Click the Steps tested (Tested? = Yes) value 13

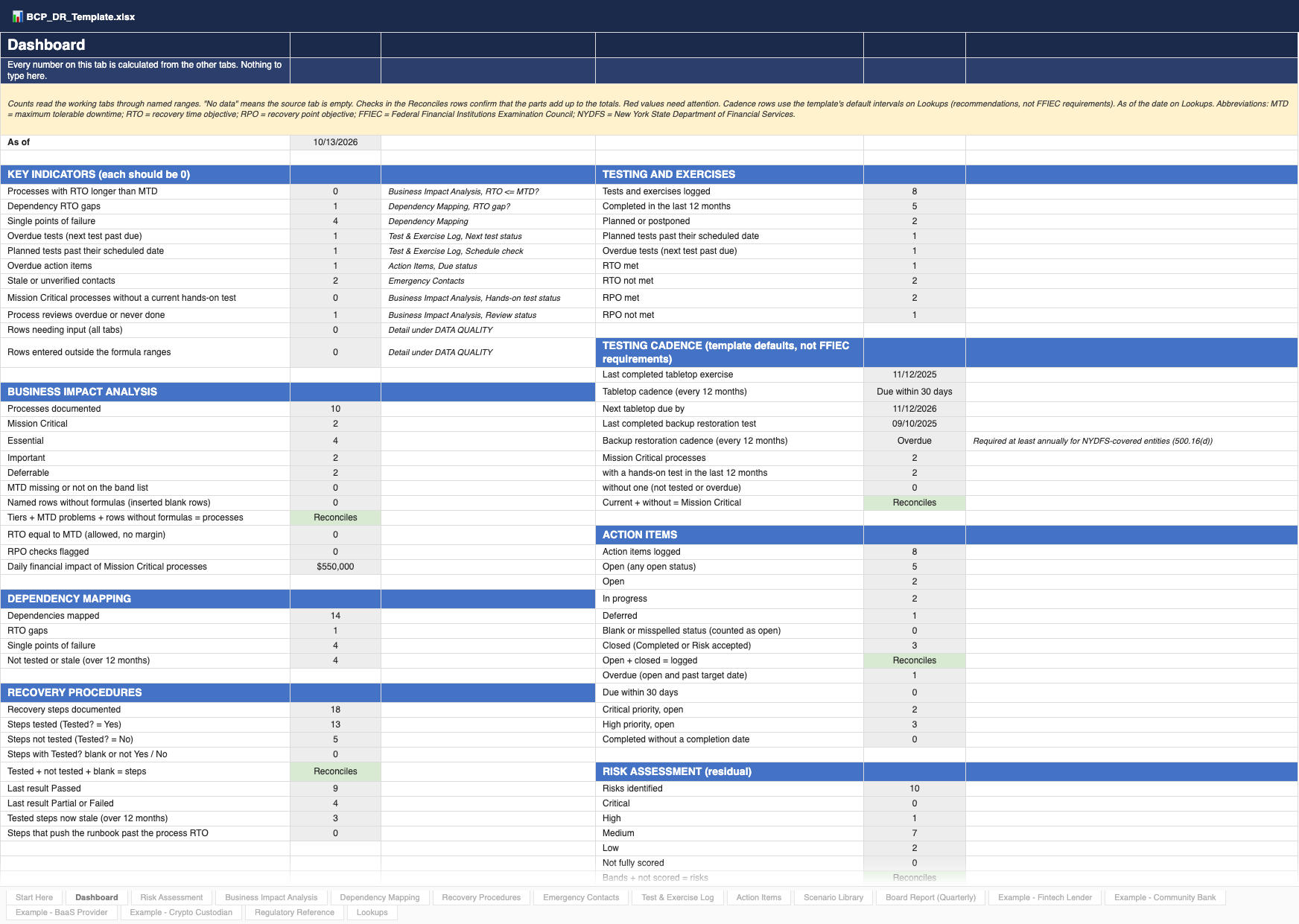(x=335, y=724)
